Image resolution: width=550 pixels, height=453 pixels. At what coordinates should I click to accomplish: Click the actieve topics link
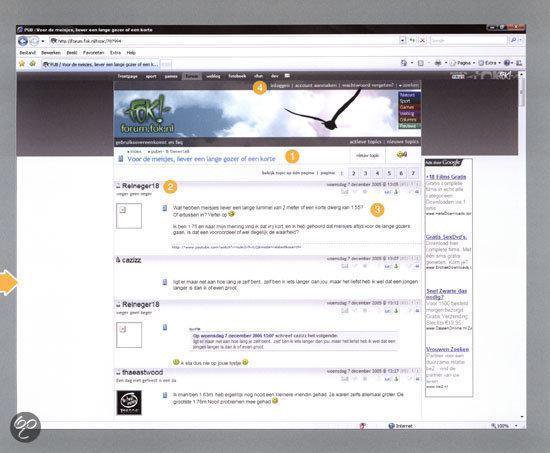tap(365, 142)
